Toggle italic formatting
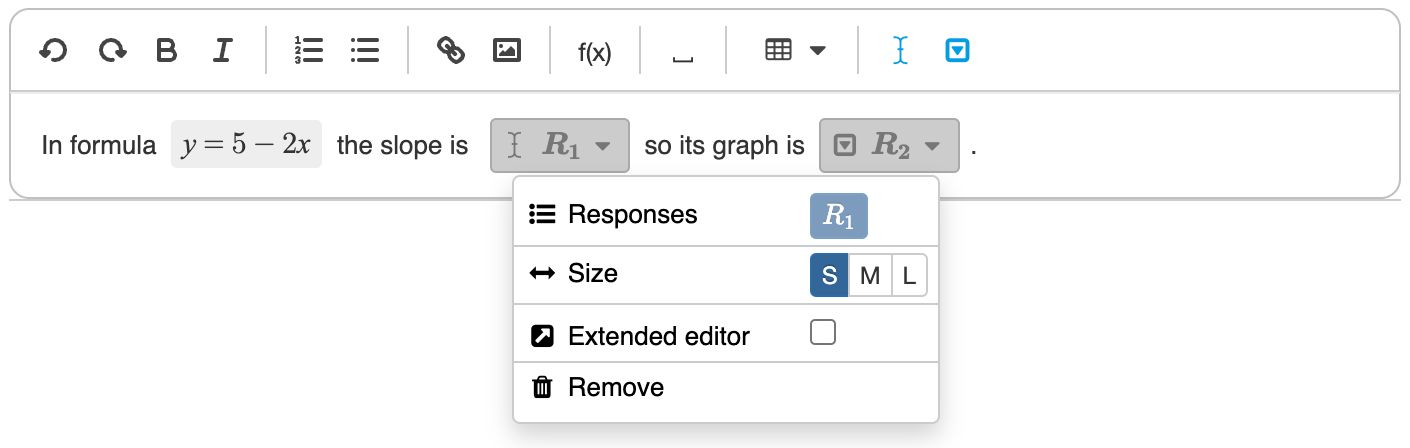1410x448 pixels. pos(223,50)
